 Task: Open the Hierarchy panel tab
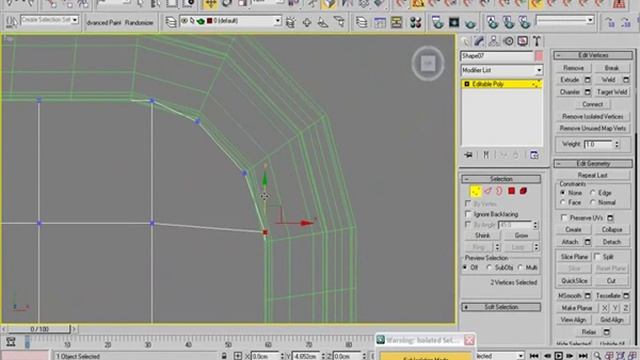click(x=493, y=41)
